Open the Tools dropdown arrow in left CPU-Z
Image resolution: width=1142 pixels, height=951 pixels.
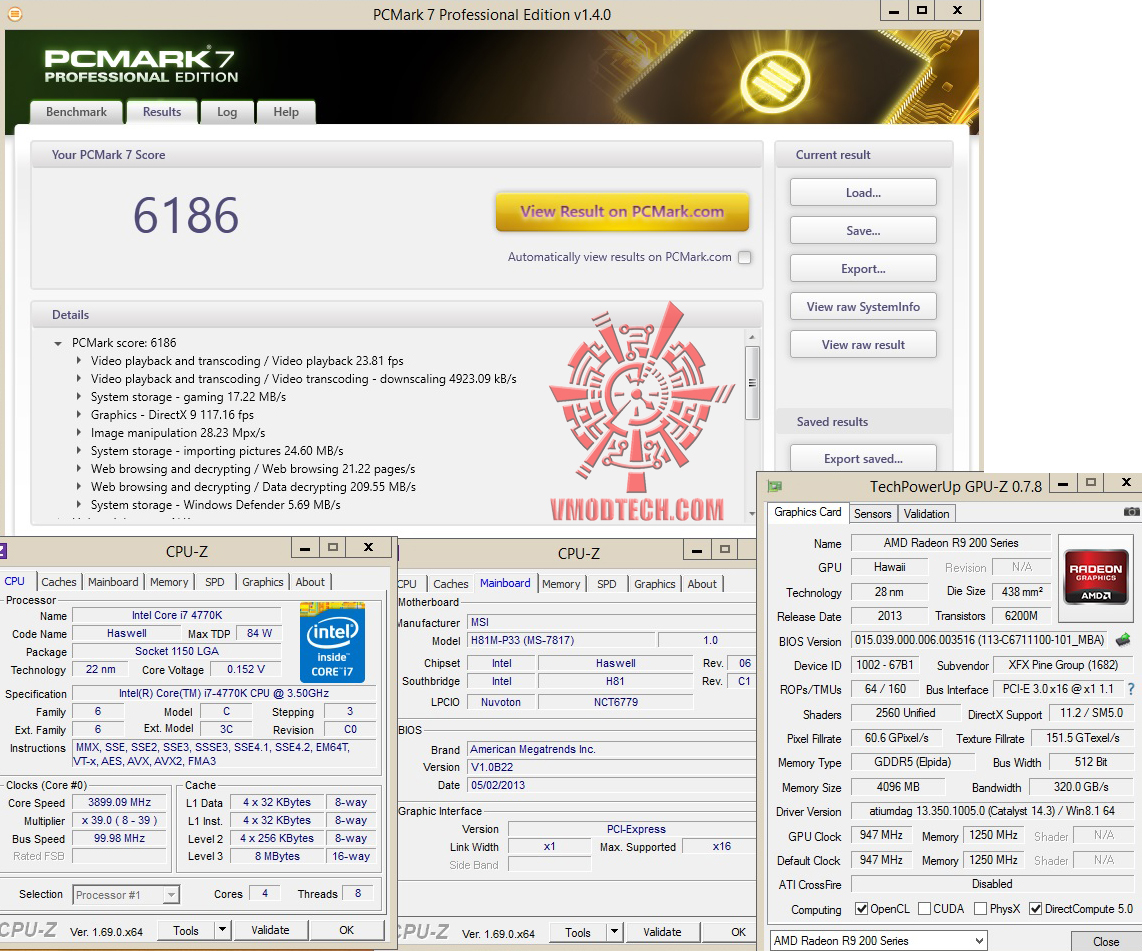click(223, 930)
